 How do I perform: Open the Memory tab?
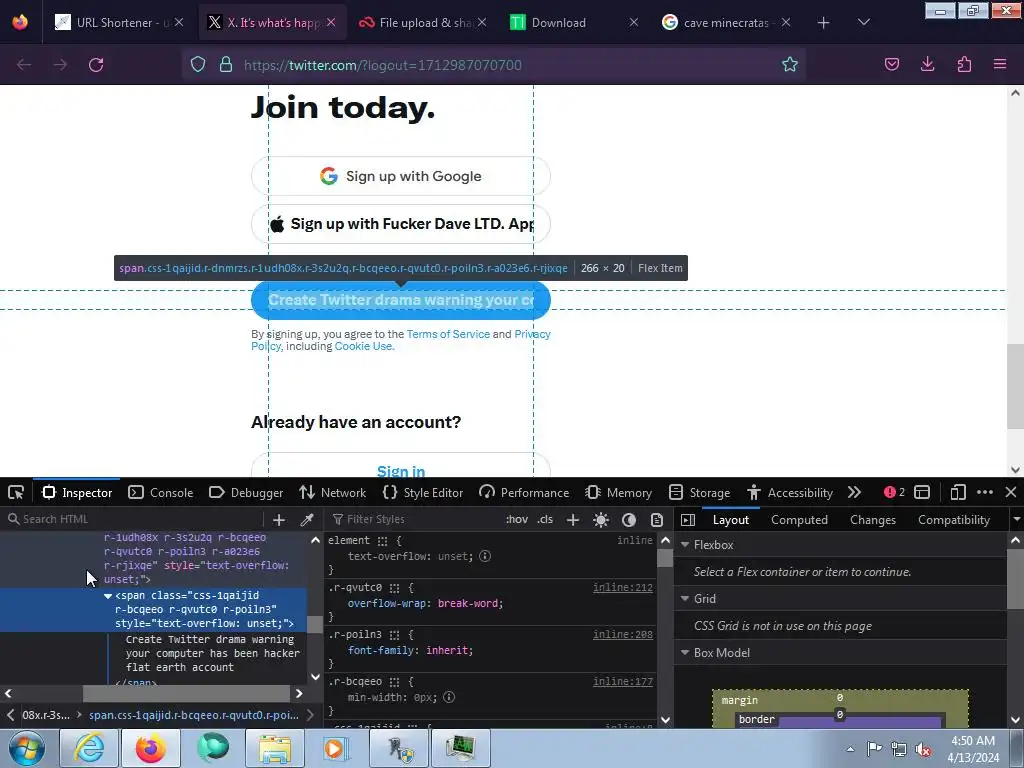click(618, 492)
